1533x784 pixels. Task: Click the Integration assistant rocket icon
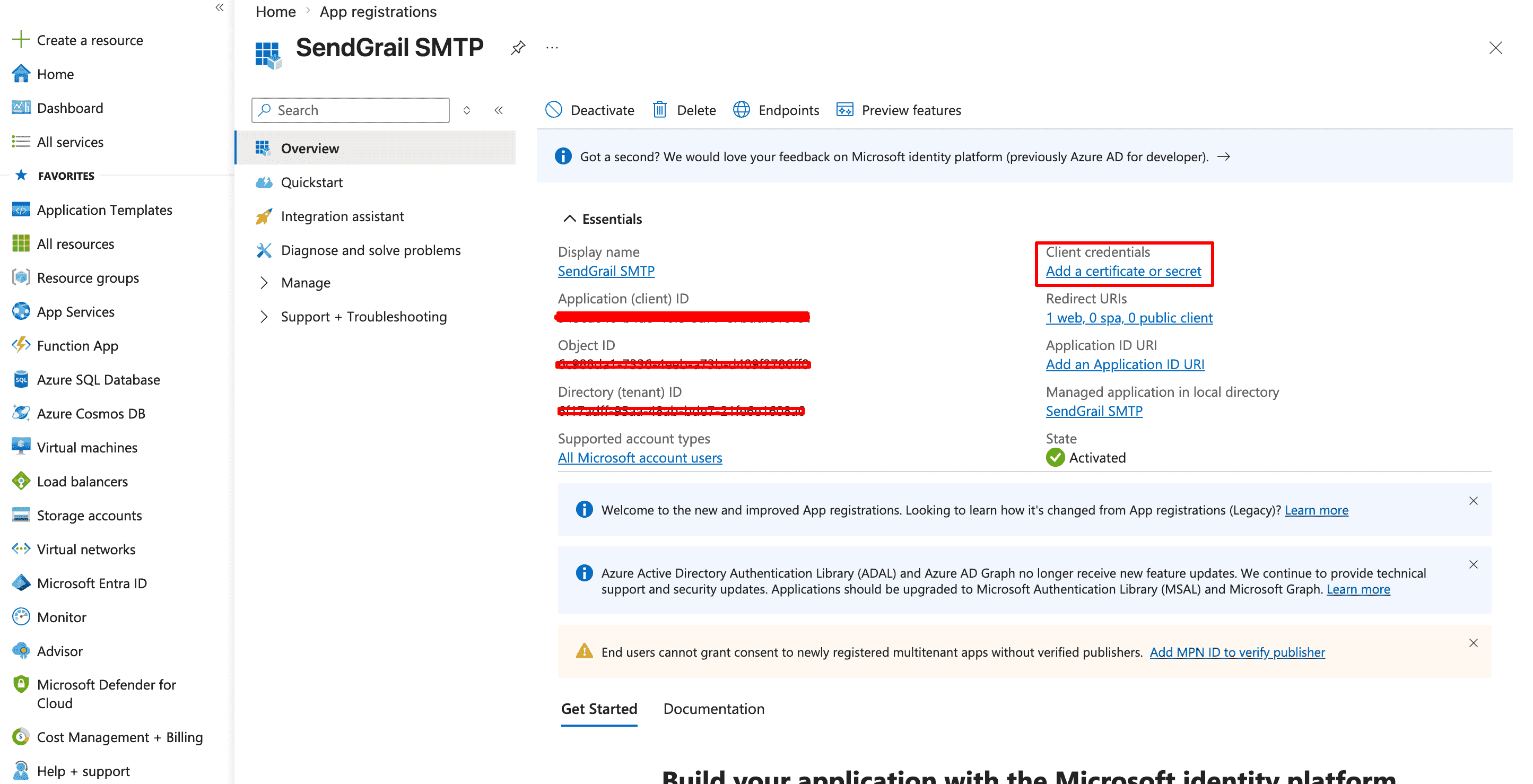click(x=264, y=216)
